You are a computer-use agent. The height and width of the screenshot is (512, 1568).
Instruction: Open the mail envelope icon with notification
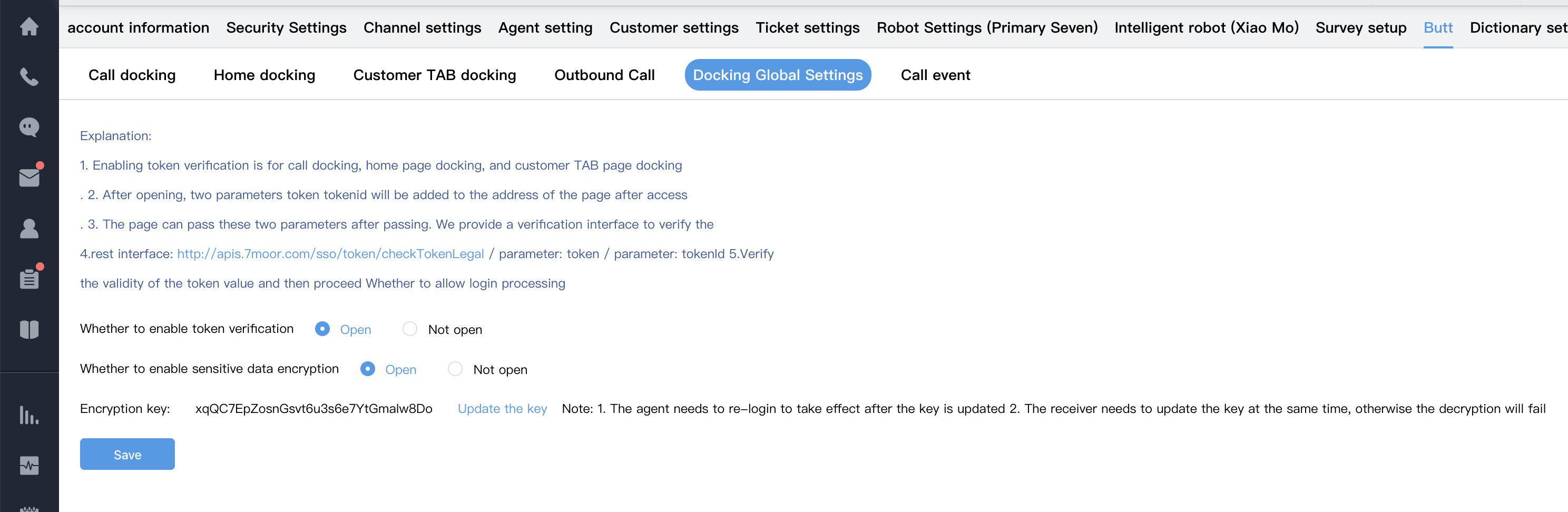coord(29,177)
